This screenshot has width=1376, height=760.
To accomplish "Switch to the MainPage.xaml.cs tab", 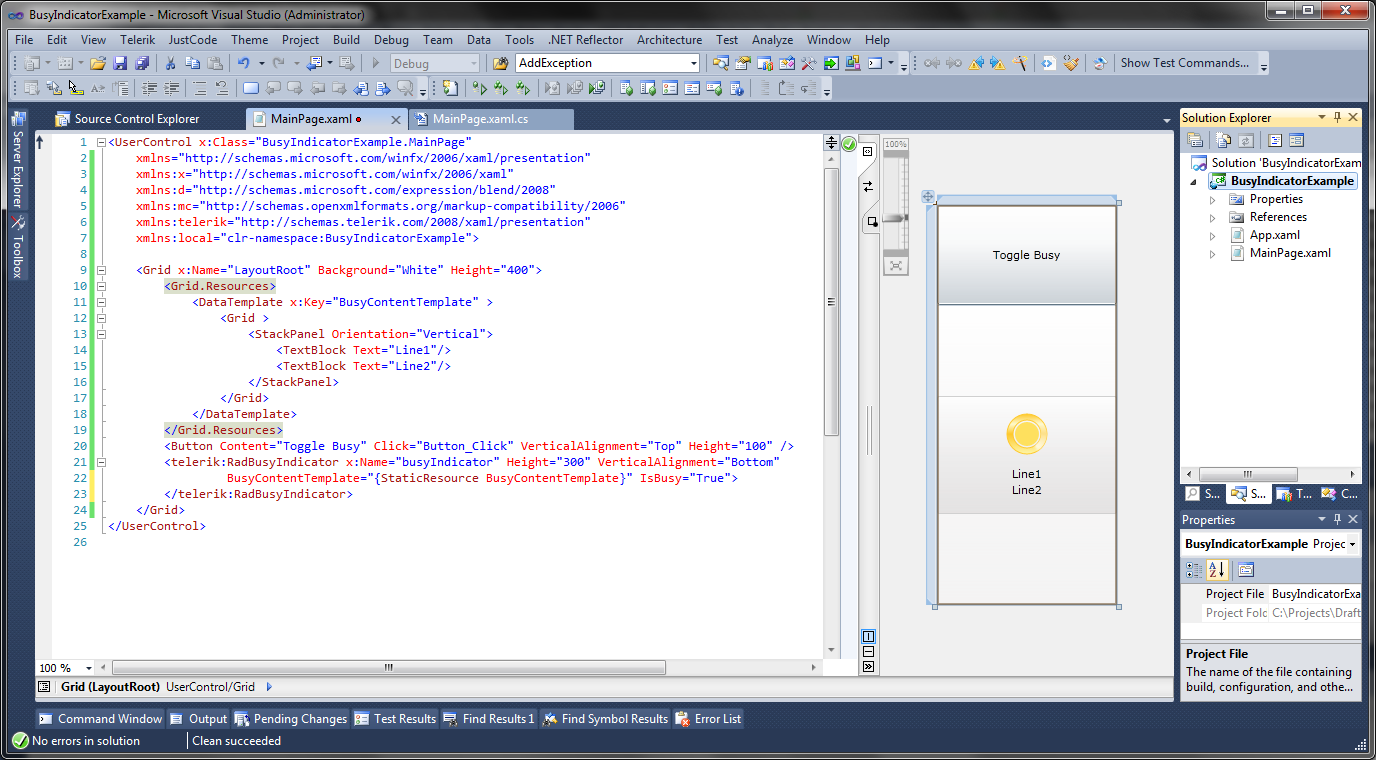I will [480, 119].
